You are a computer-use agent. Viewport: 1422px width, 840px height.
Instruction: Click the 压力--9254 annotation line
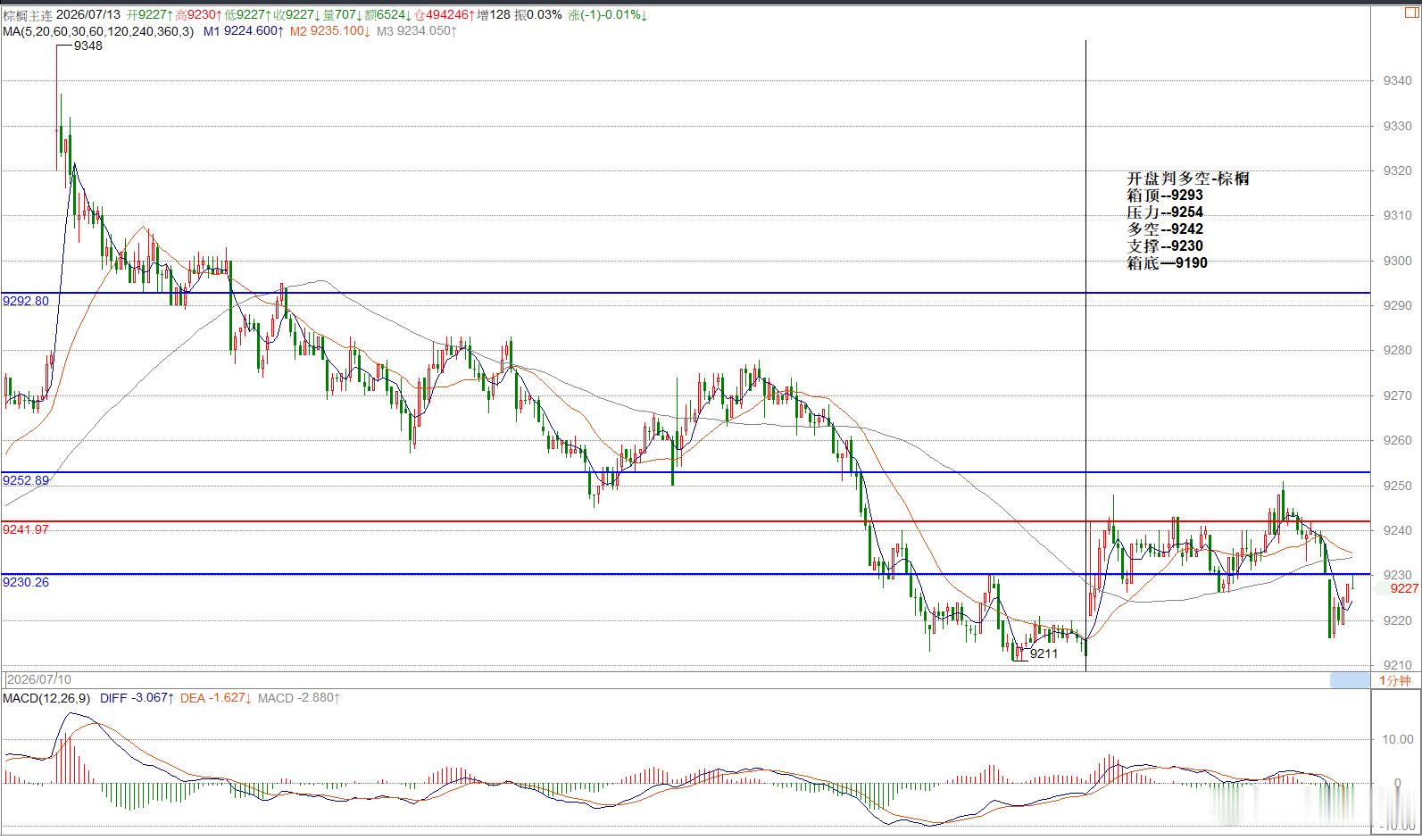point(1165,212)
